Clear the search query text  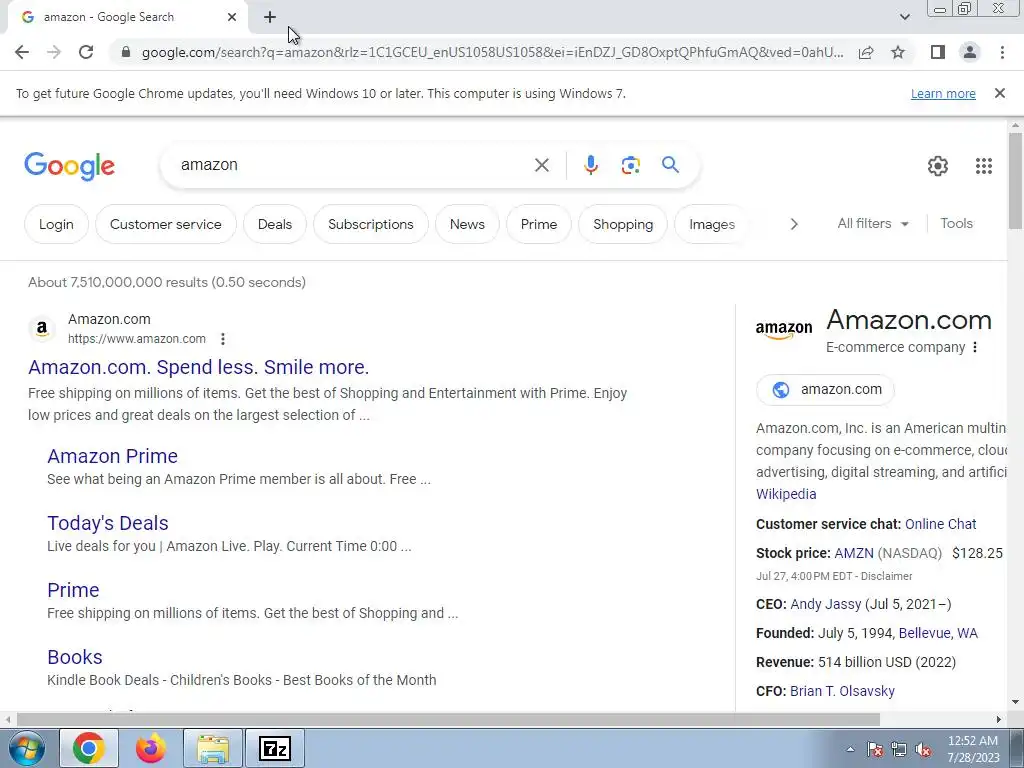pos(541,165)
